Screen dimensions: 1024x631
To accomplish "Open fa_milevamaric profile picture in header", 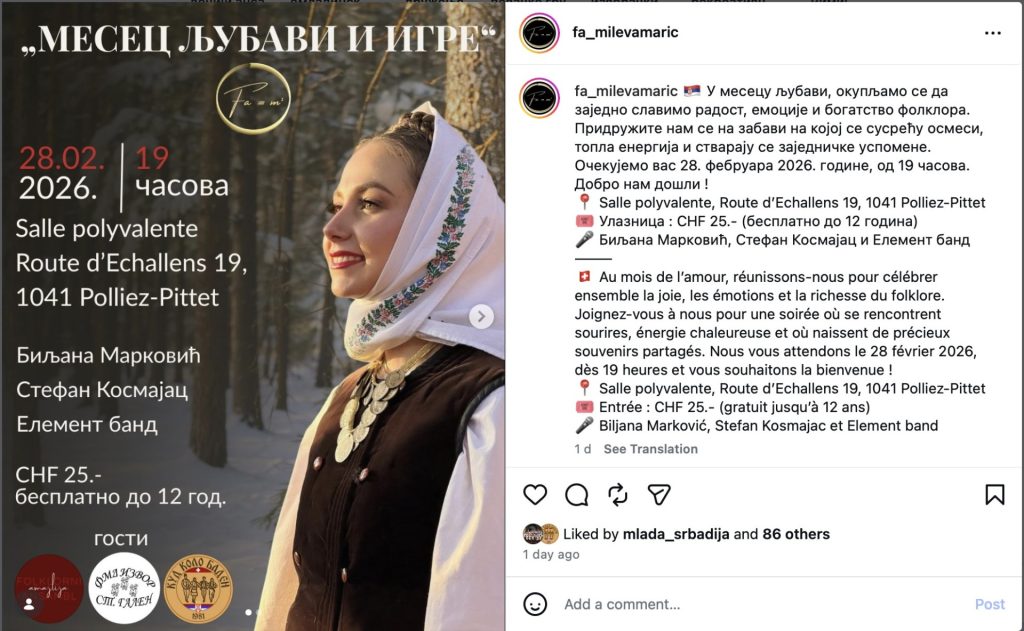I will [539, 33].
